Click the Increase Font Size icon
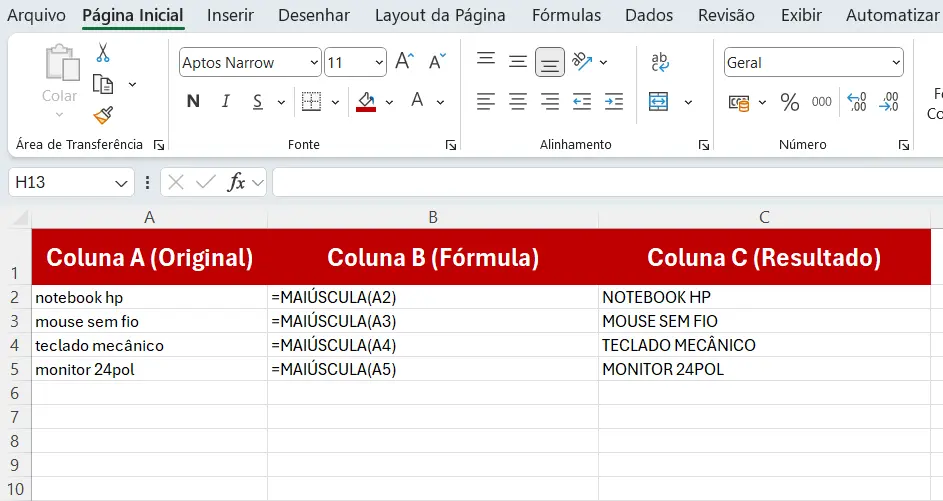This screenshot has height=501, width=943. point(404,62)
